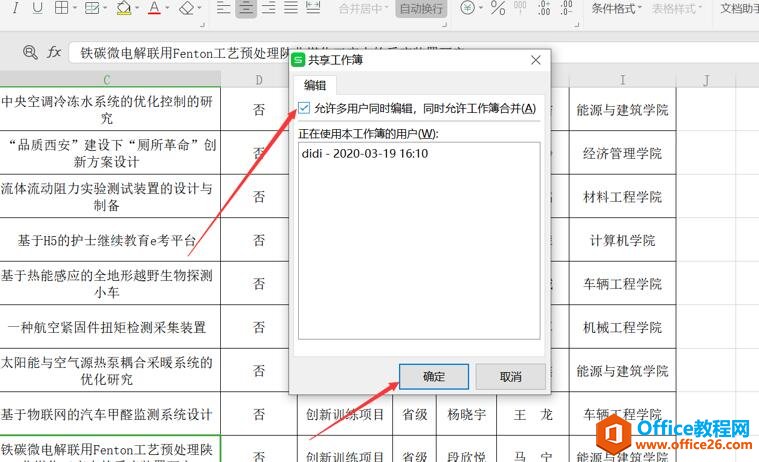The height and width of the screenshot is (462, 759).
Task: Click distributed alignment icon
Action: coord(313,8)
